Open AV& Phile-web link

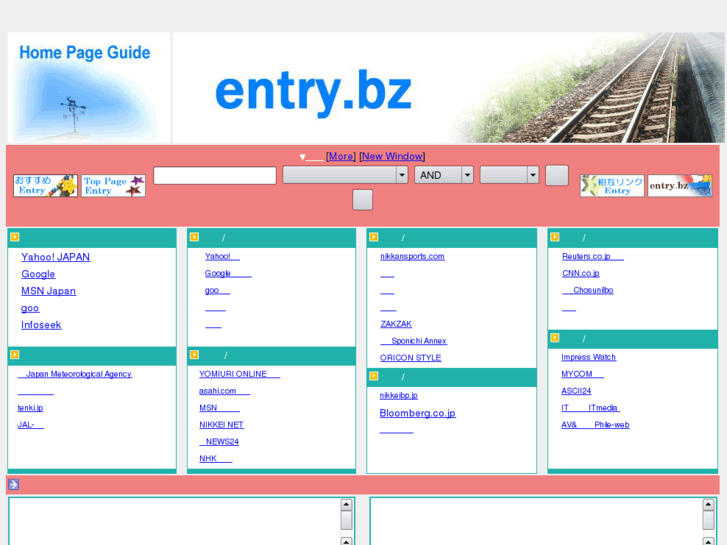(x=595, y=424)
